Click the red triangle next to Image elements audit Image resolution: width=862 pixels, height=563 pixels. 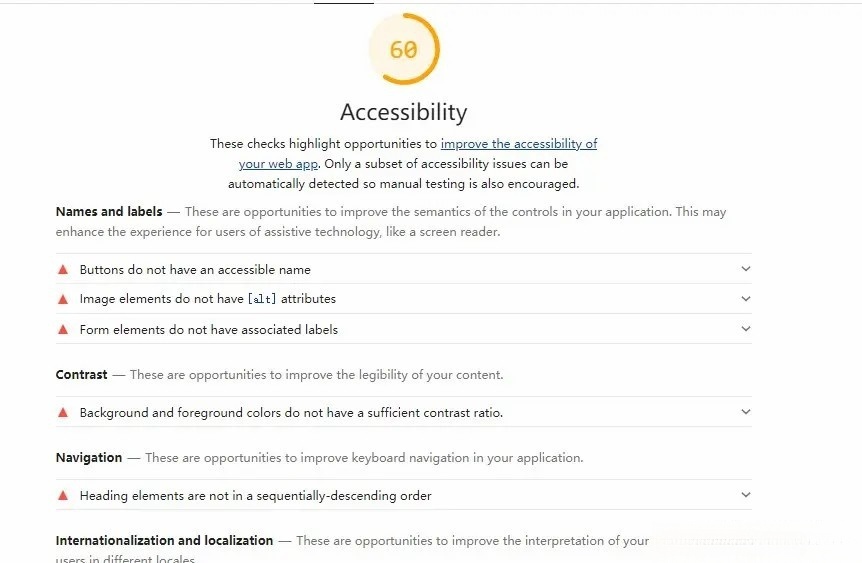click(x=62, y=299)
